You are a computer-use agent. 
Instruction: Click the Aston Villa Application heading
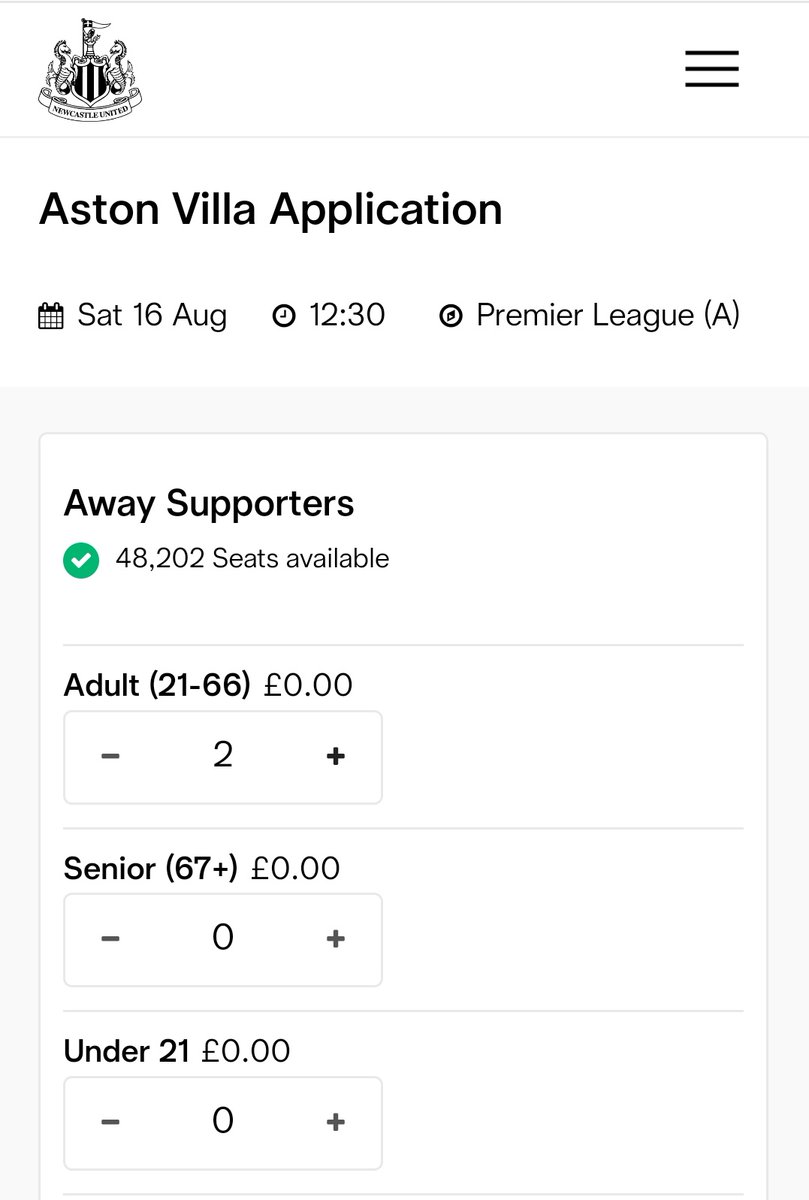point(271,212)
